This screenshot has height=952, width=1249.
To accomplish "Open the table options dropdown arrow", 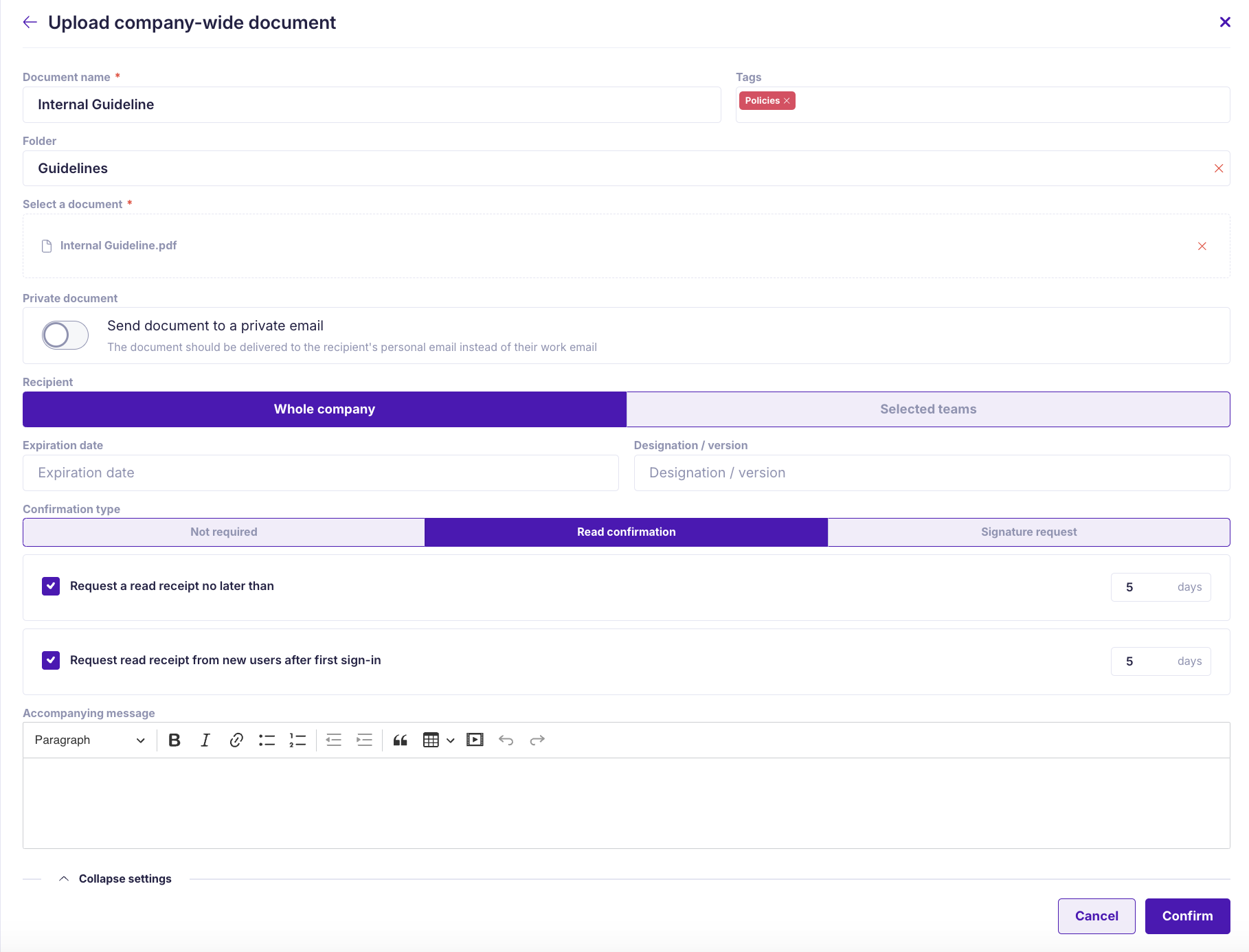I will [x=450, y=740].
